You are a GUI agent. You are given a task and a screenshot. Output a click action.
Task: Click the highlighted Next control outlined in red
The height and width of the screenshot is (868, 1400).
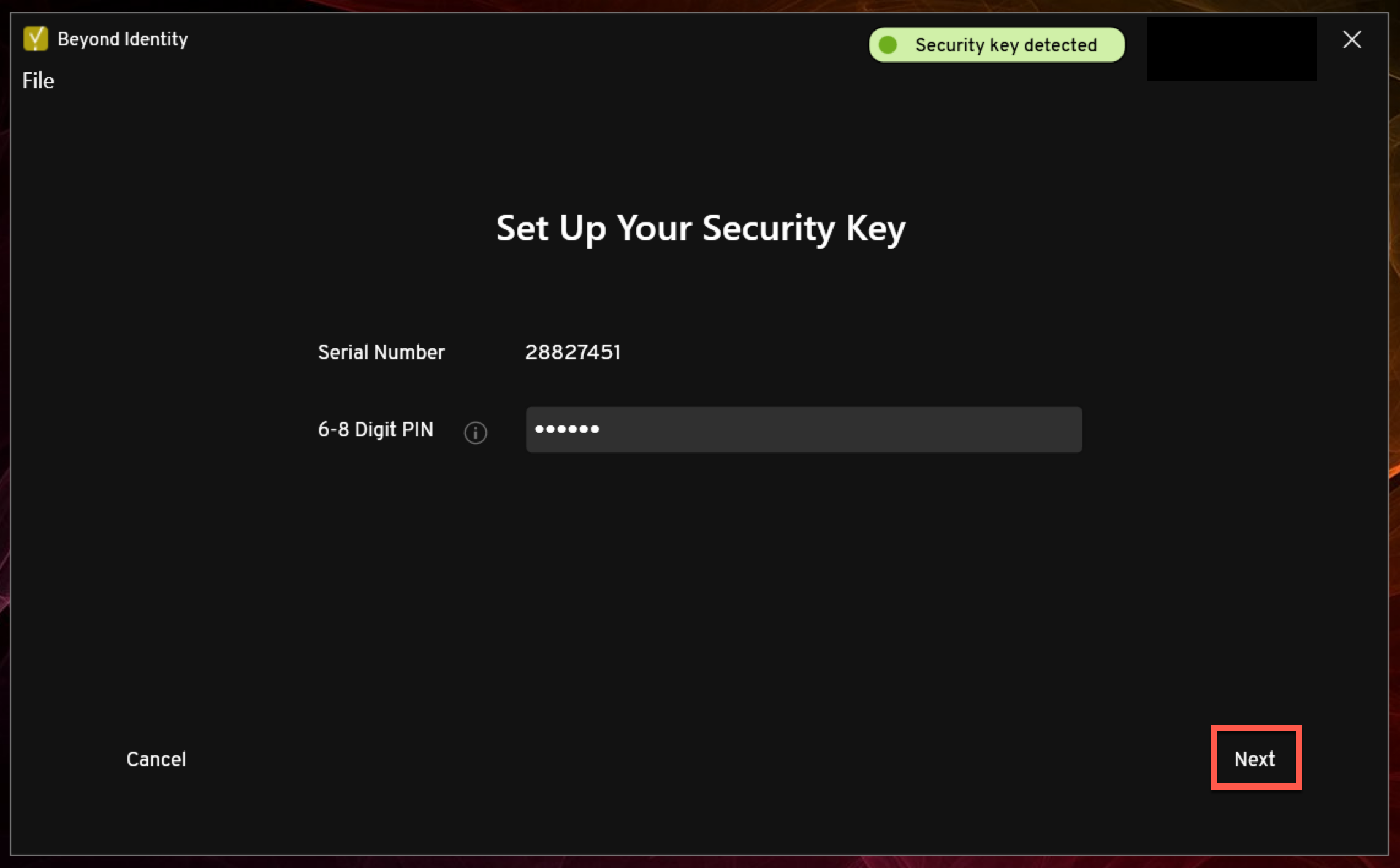(1255, 758)
